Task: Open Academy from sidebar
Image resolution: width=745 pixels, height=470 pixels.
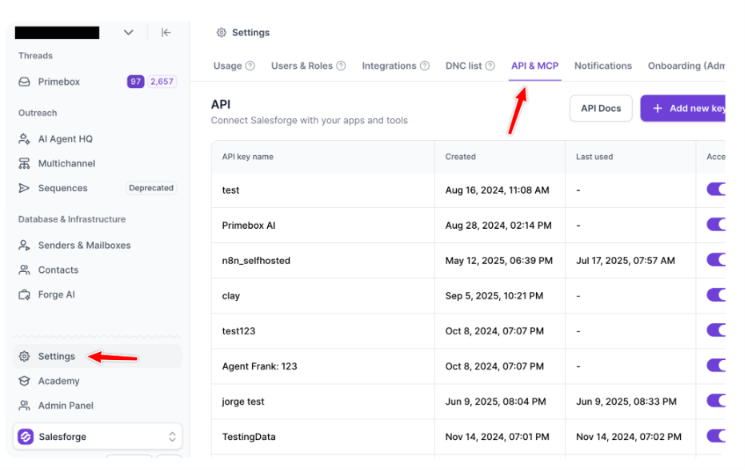Action: point(59,381)
